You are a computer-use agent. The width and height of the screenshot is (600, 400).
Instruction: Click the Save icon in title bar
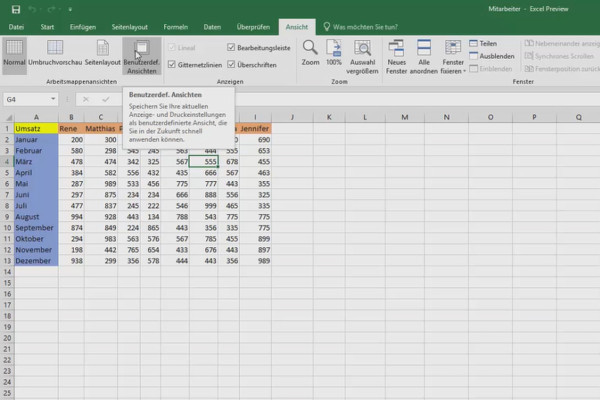click(x=16, y=9)
